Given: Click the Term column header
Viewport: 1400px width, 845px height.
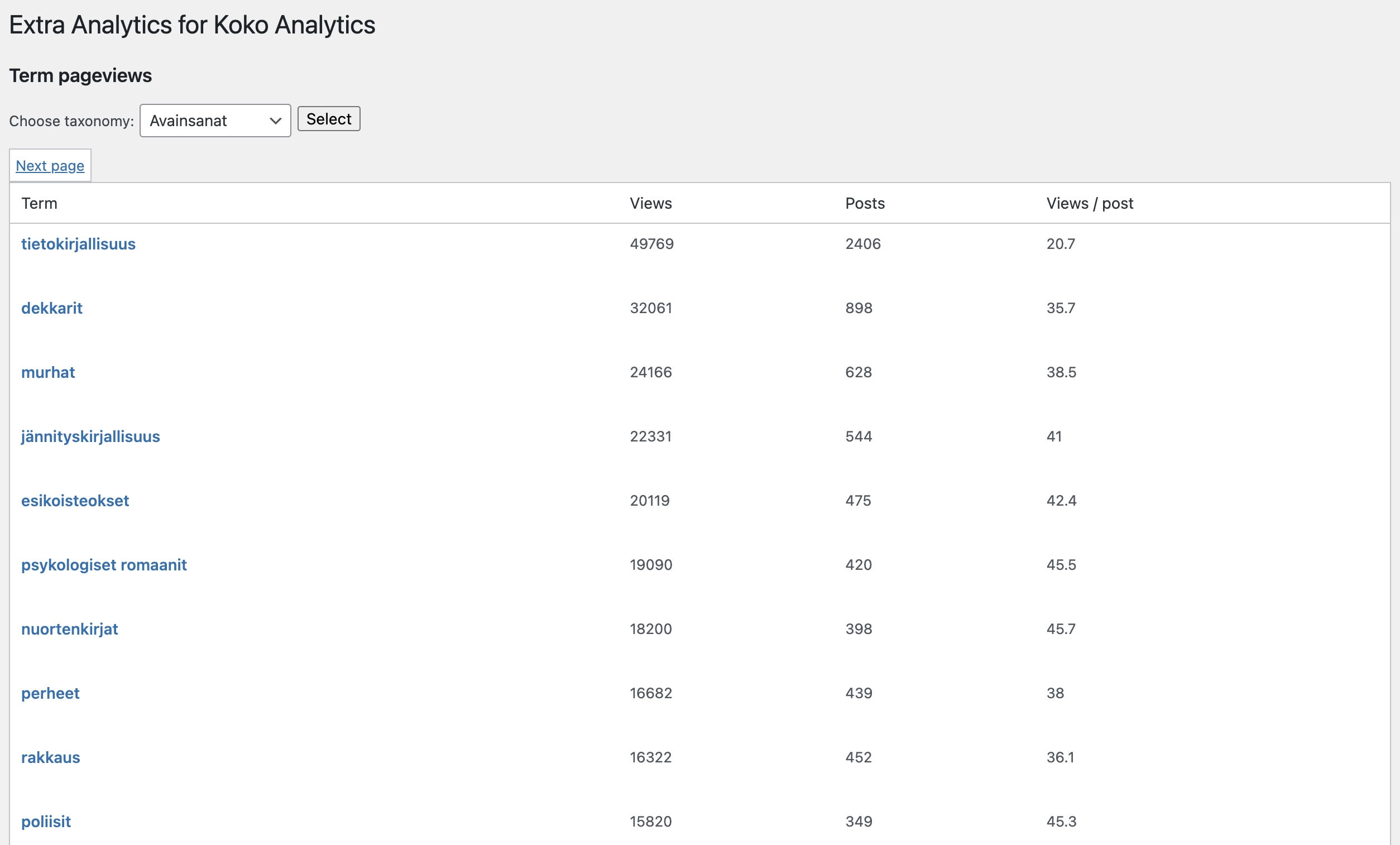Looking at the screenshot, I should [39, 204].
